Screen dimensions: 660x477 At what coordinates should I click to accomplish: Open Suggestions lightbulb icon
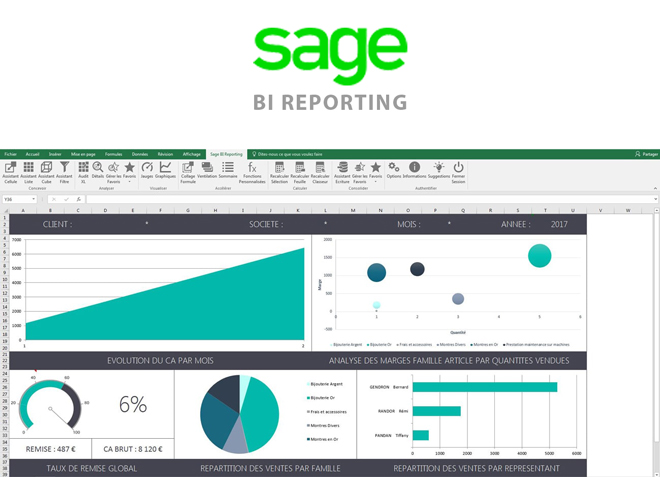(x=439, y=171)
